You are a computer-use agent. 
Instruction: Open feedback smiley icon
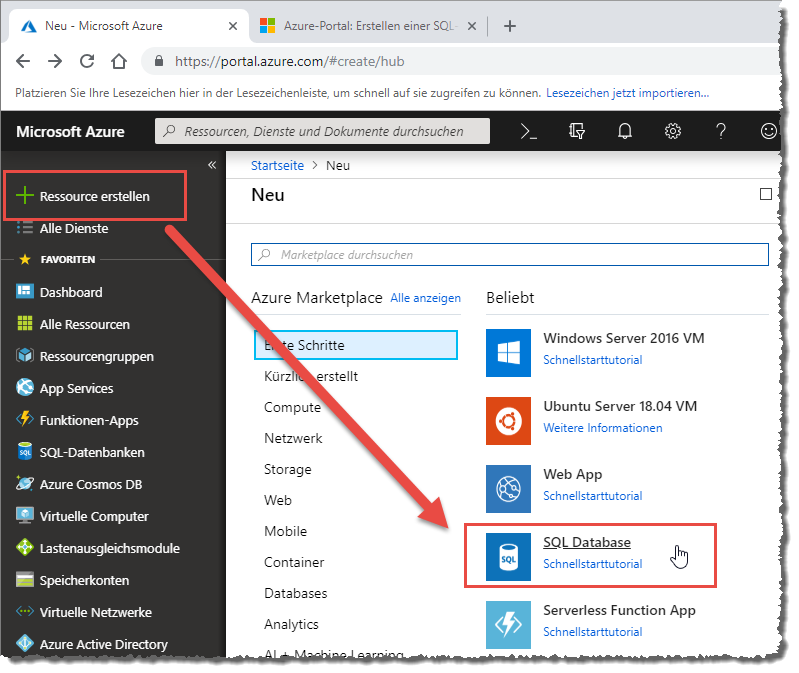768,131
